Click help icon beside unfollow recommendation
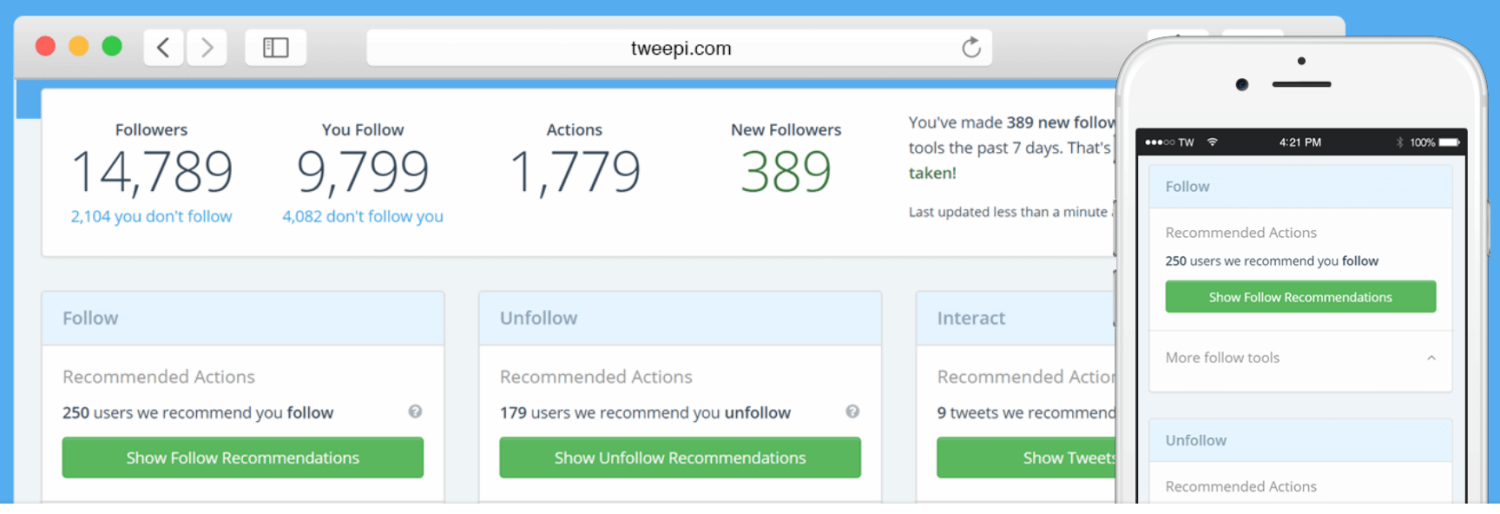The width and height of the screenshot is (1500, 514). point(852,412)
